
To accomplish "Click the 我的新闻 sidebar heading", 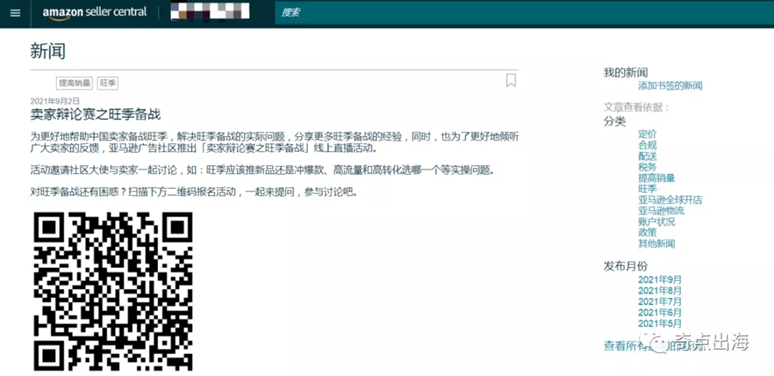I will [x=626, y=73].
